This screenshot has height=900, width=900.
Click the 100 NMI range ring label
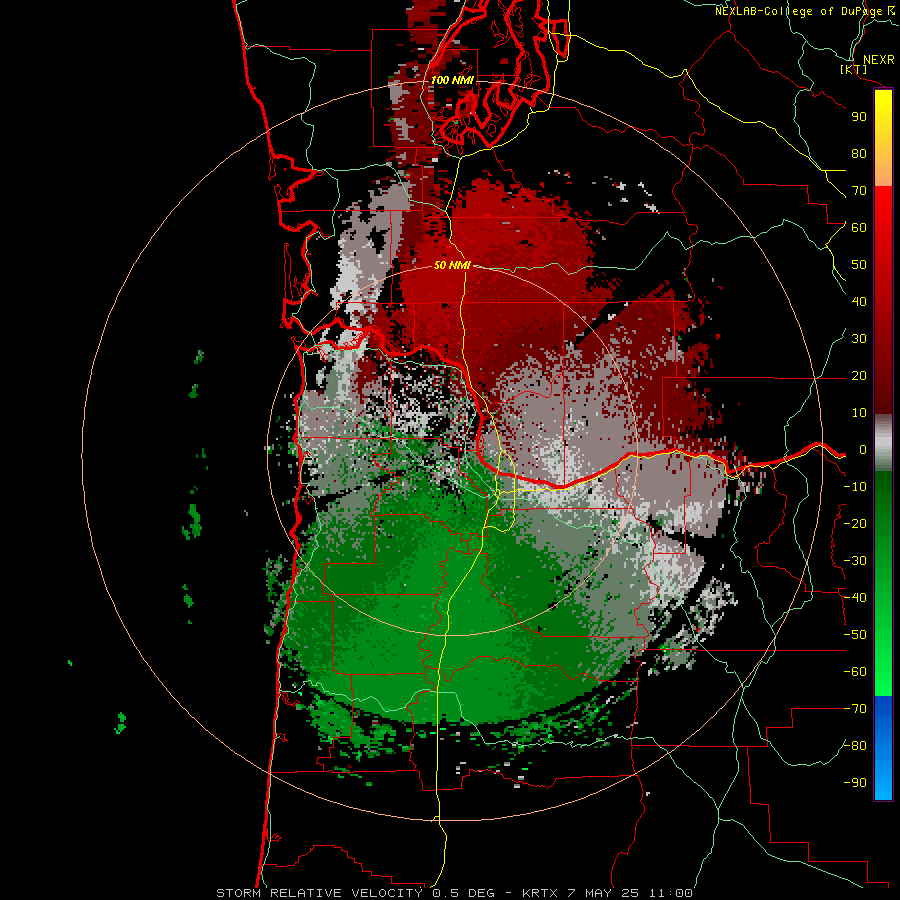click(452, 80)
